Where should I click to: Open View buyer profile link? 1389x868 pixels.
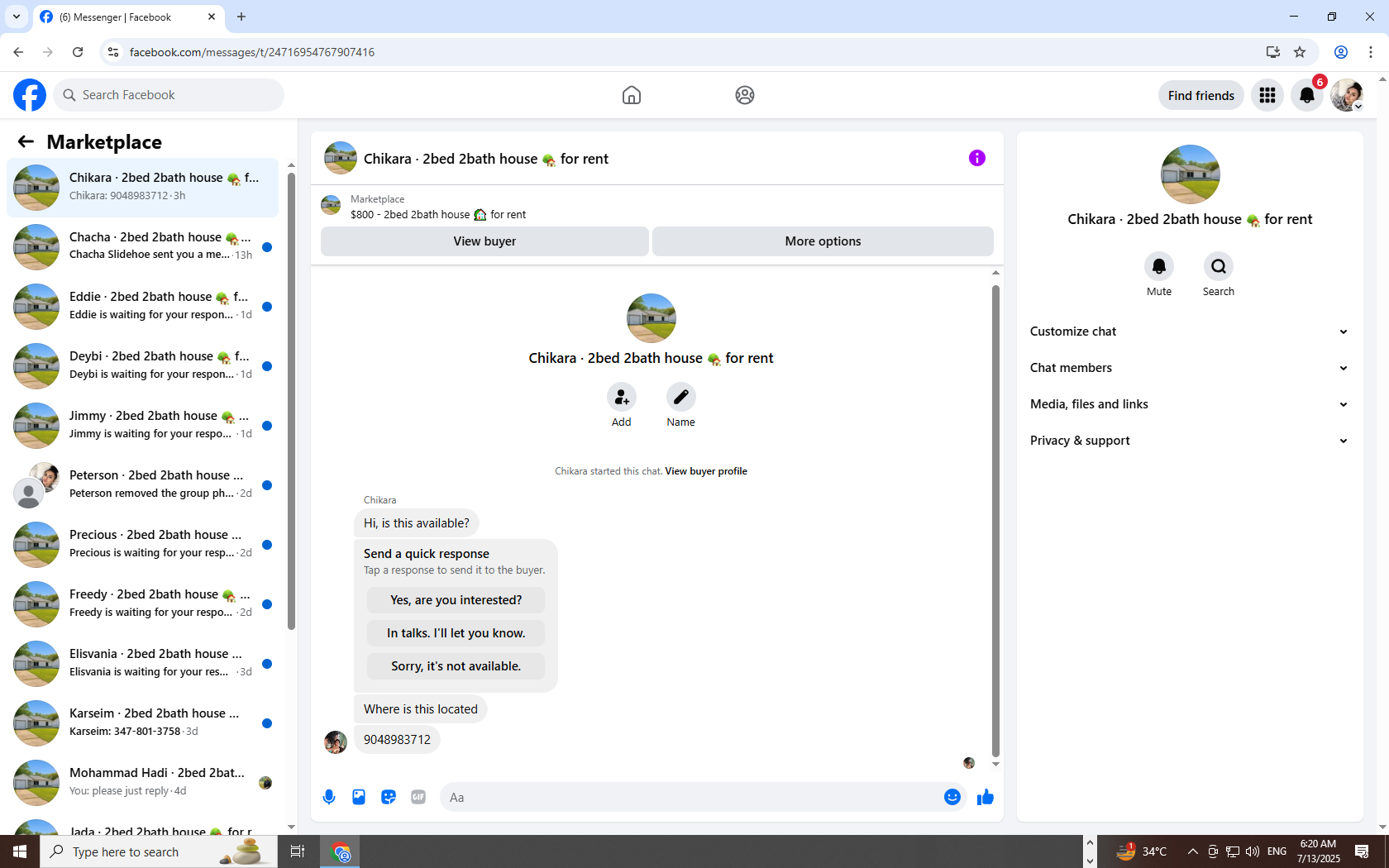point(706,471)
